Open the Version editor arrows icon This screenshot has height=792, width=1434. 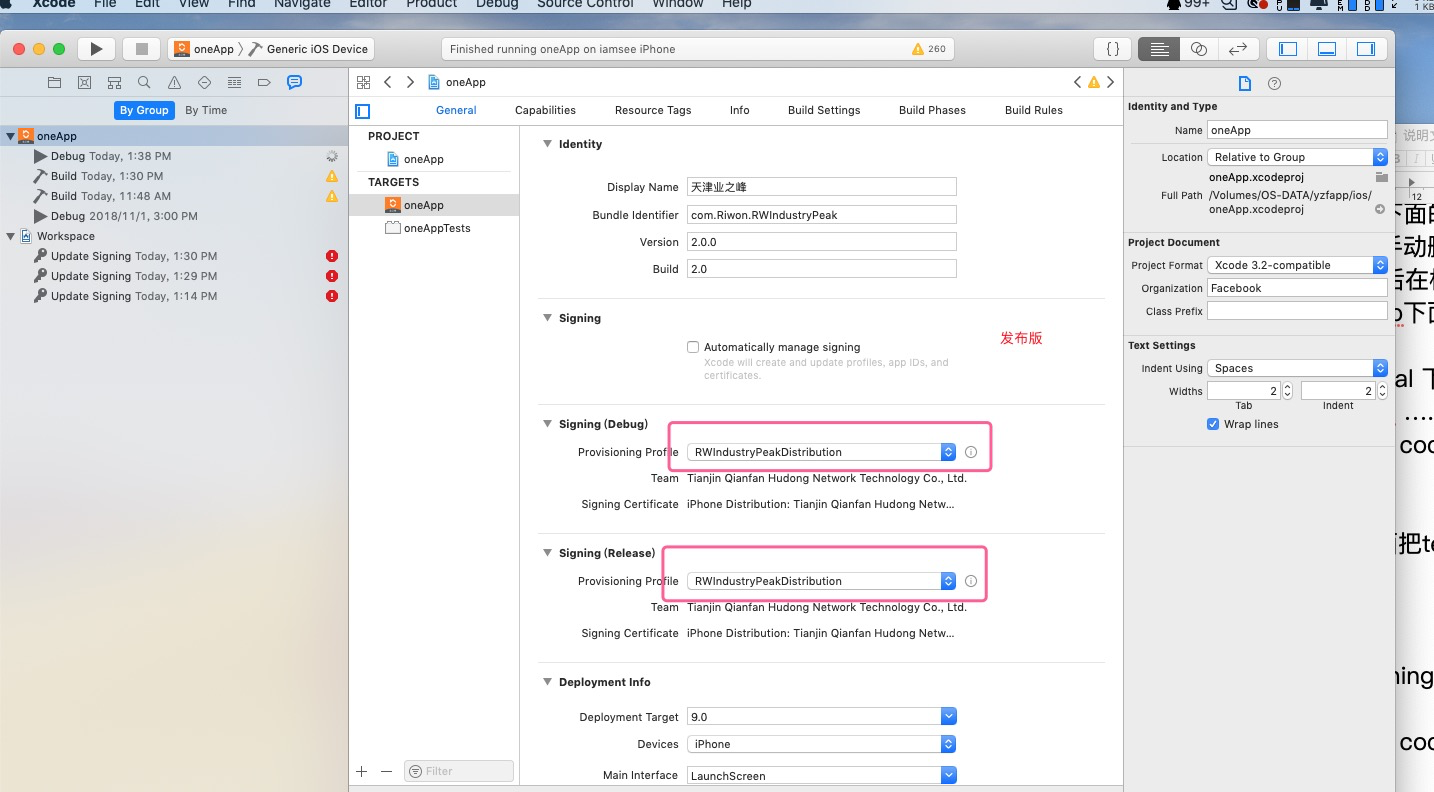coord(1237,47)
